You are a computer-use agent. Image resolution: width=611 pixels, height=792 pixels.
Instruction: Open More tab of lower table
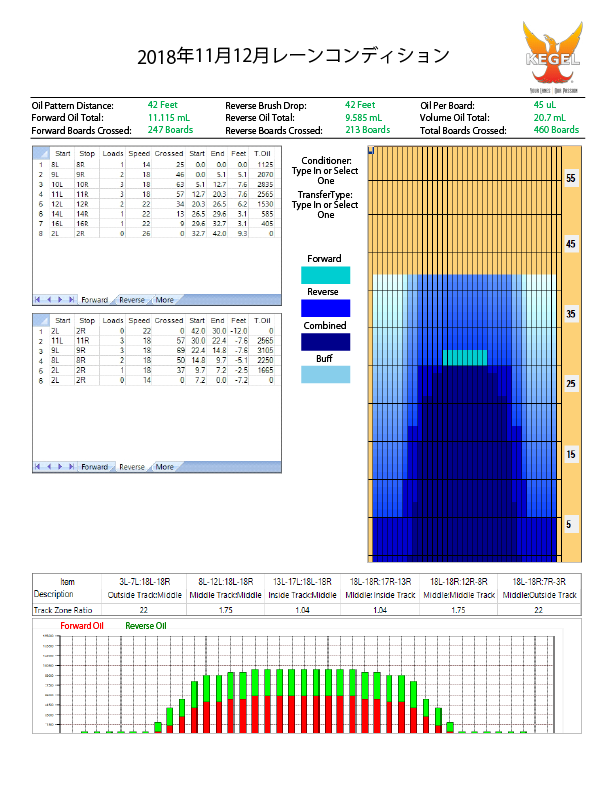pyautogui.click(x=165, y=467)
